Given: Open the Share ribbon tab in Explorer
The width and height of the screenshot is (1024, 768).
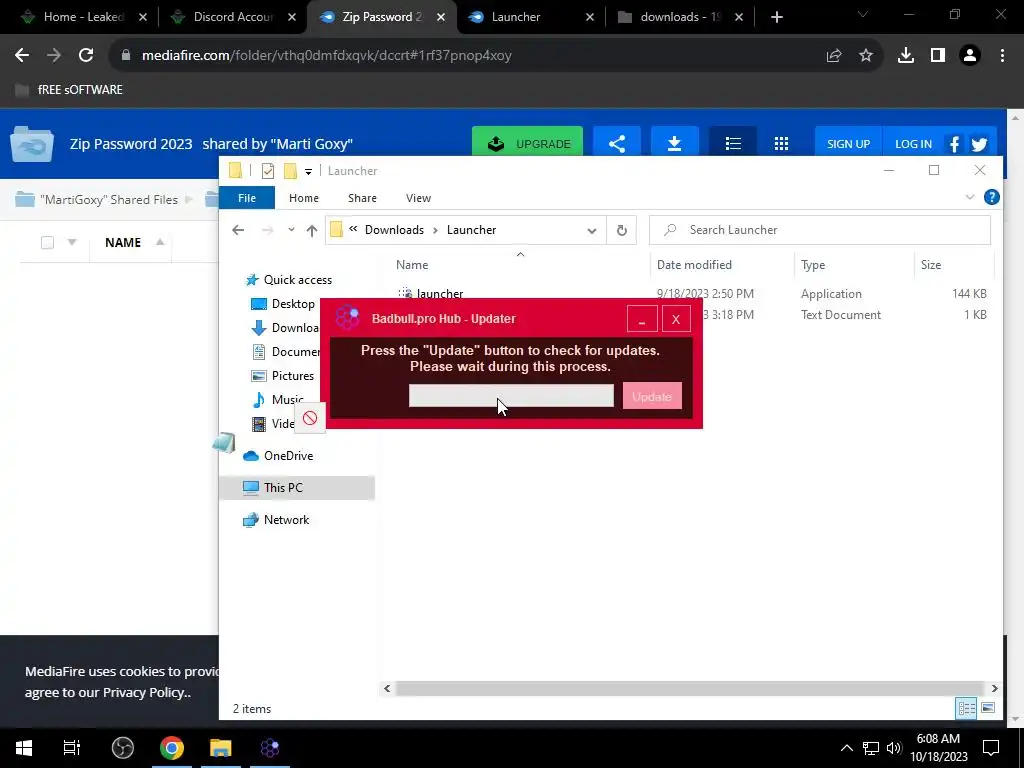Looking at the screenshot, I should pos(362,198).
